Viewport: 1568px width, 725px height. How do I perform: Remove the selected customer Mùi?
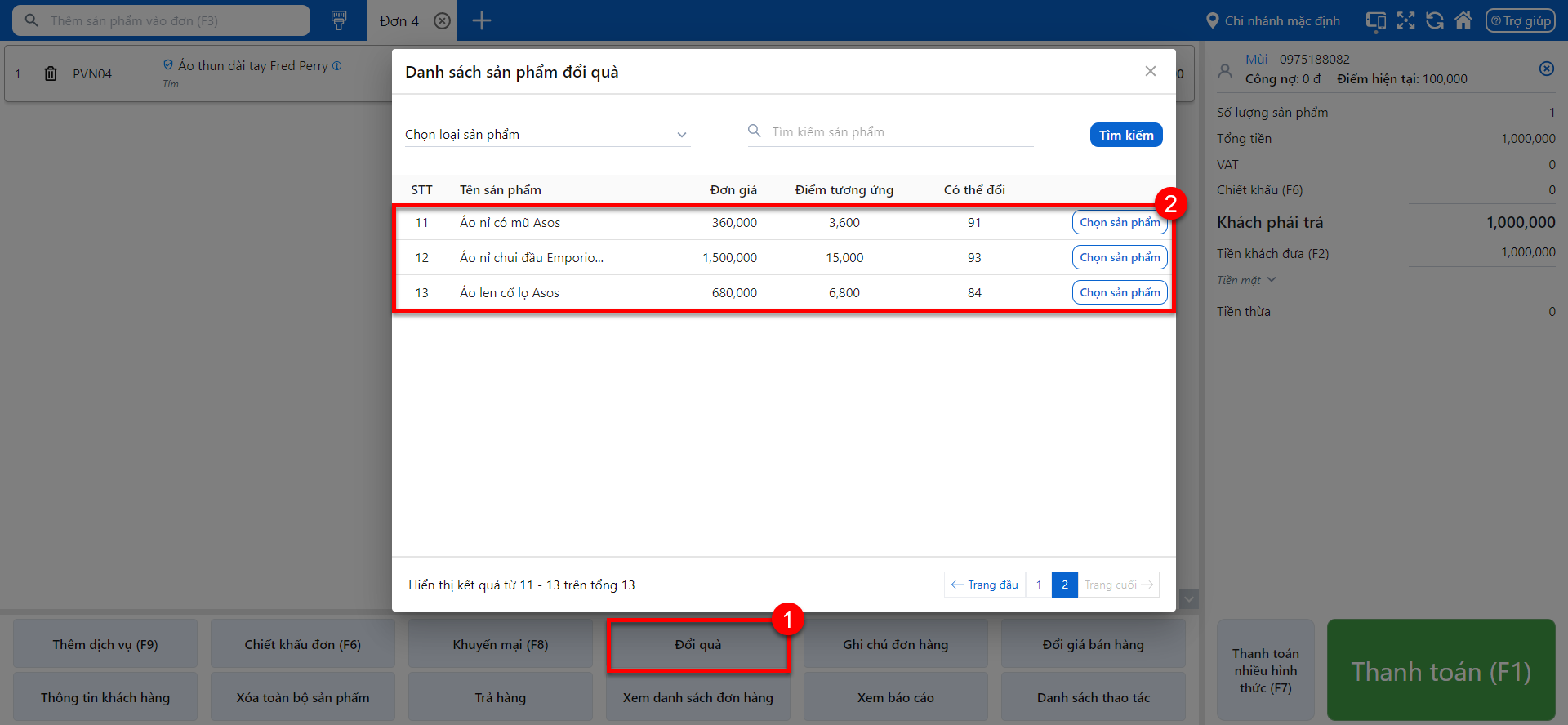(1546, 69)
